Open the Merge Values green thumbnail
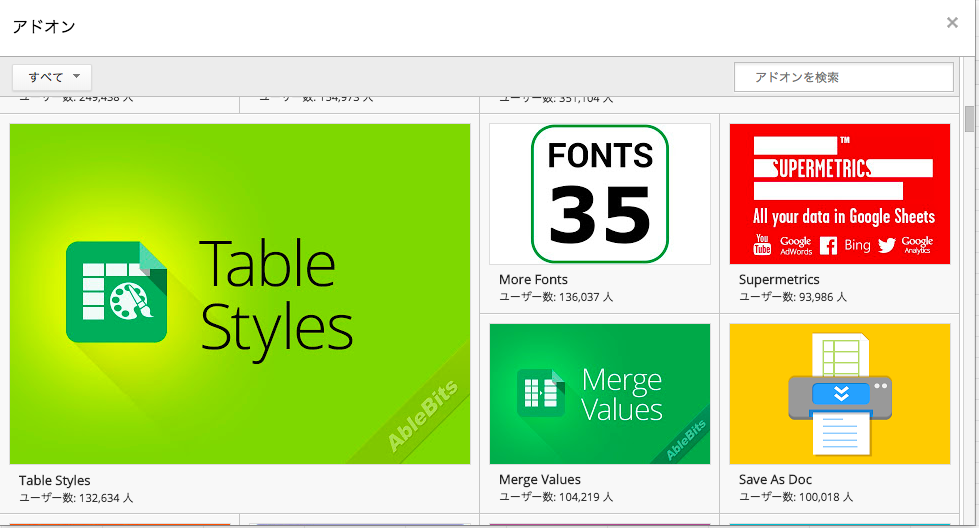 click(x=600, y=394)
